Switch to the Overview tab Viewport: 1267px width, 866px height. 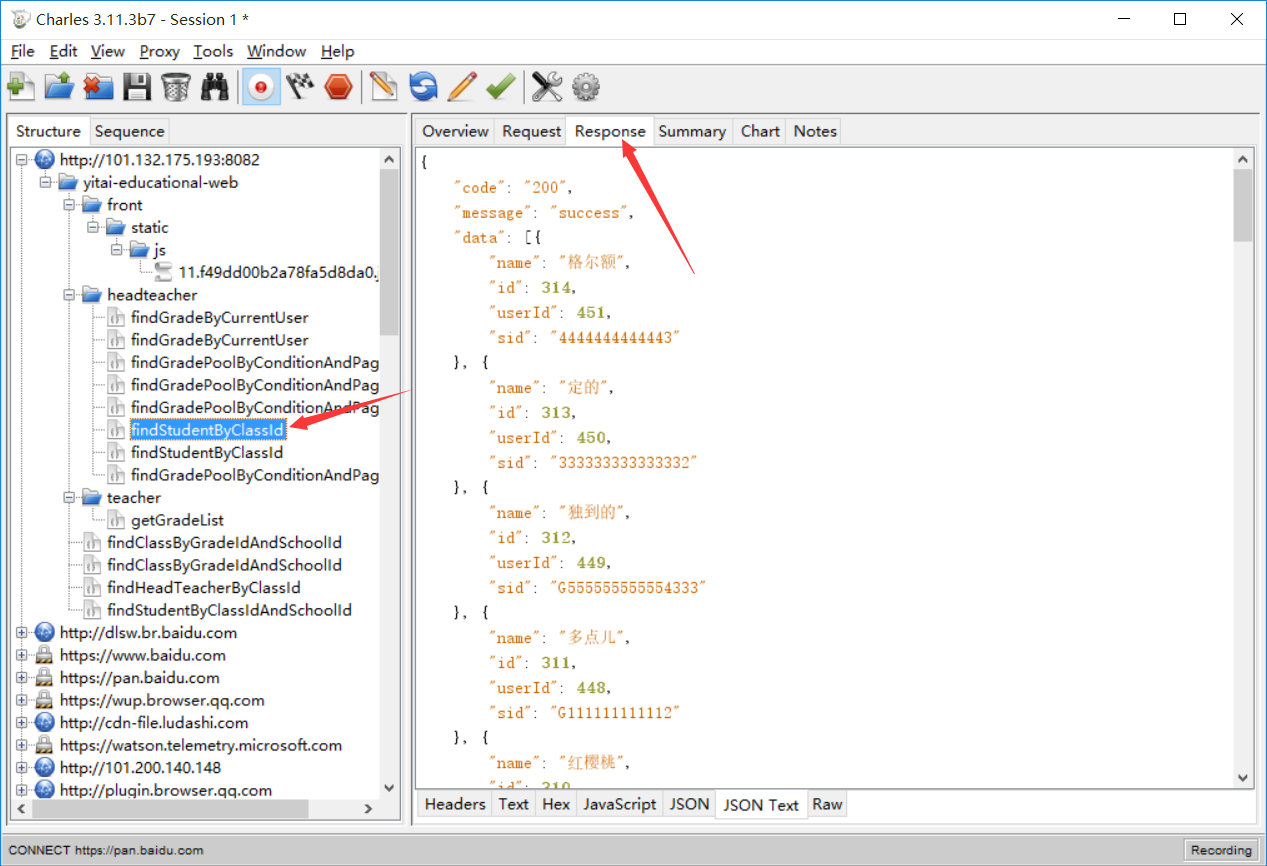click(455, 131)
